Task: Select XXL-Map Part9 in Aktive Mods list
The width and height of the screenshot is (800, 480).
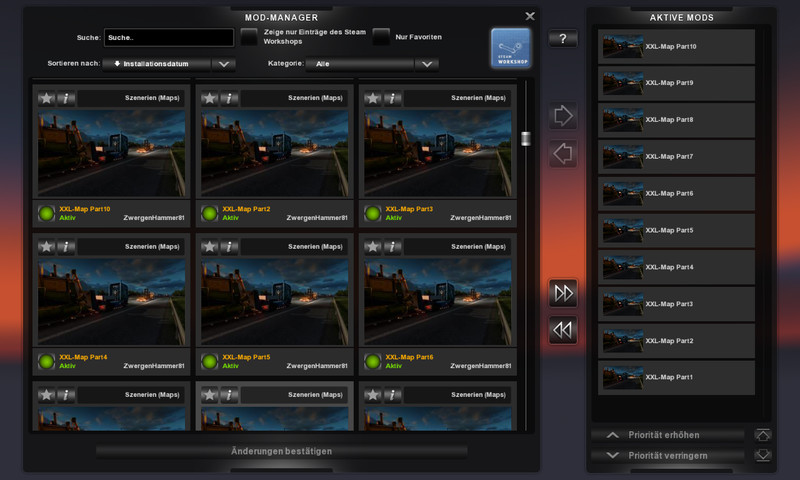Action: click(x=677, y=83)
